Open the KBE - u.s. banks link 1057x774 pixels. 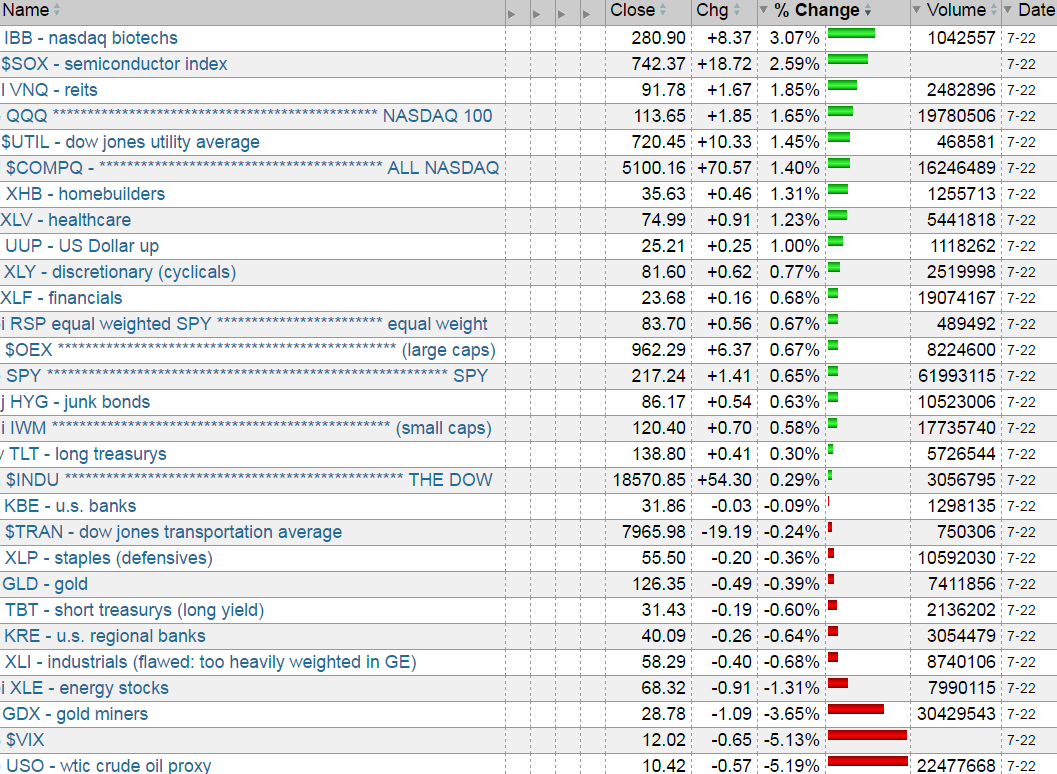click(x=70, y=506)
